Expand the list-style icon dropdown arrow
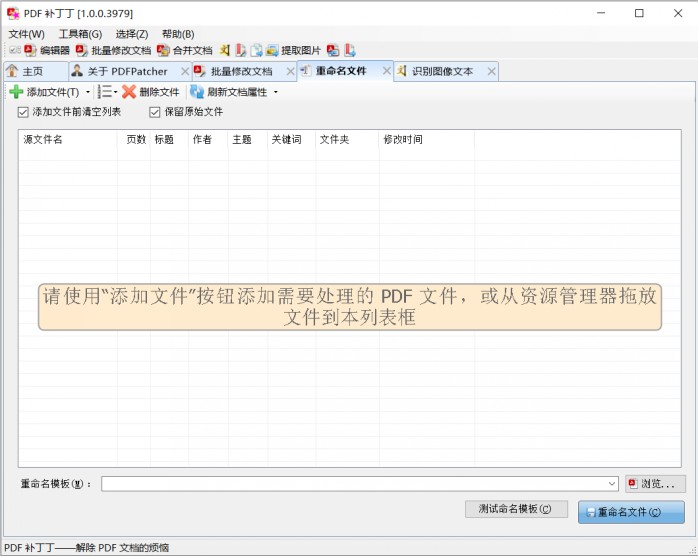 (115, 92)
